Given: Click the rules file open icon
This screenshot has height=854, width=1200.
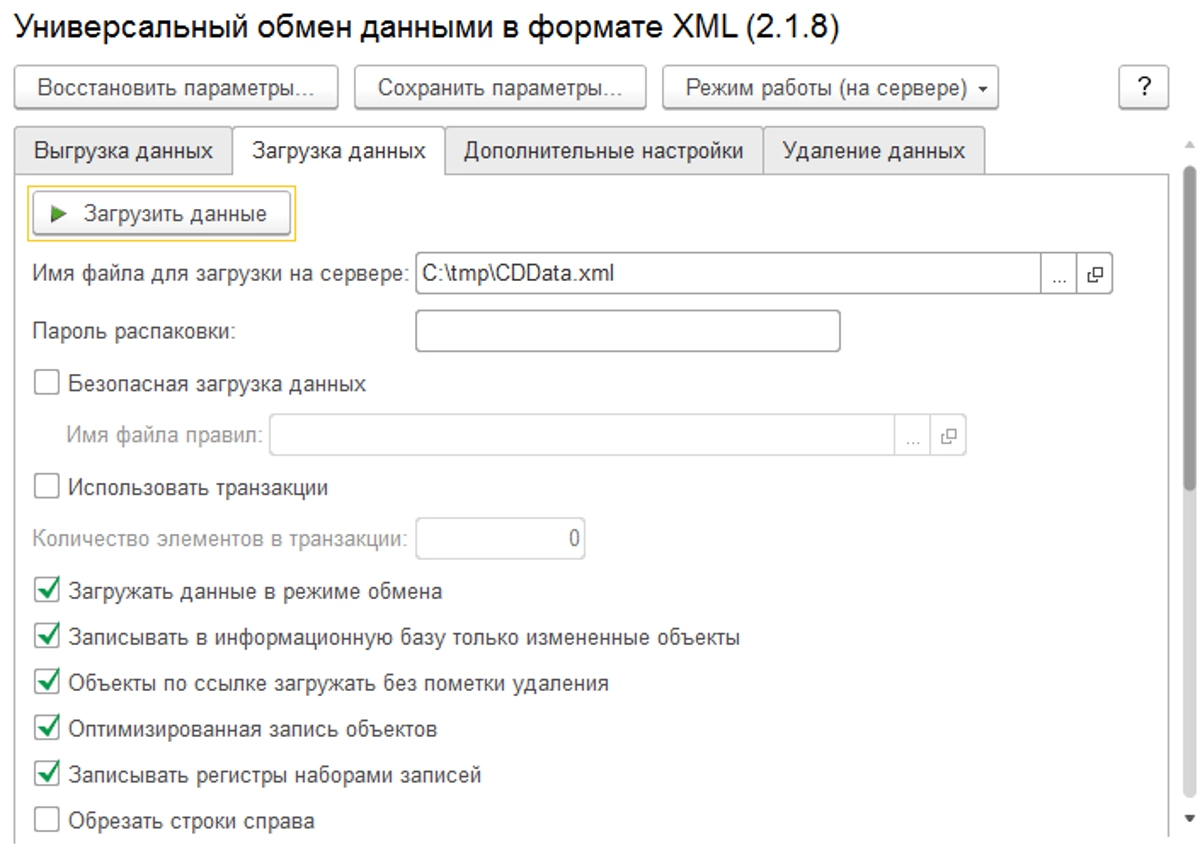Looking at the screenshot, I should (x=948, y=436).
